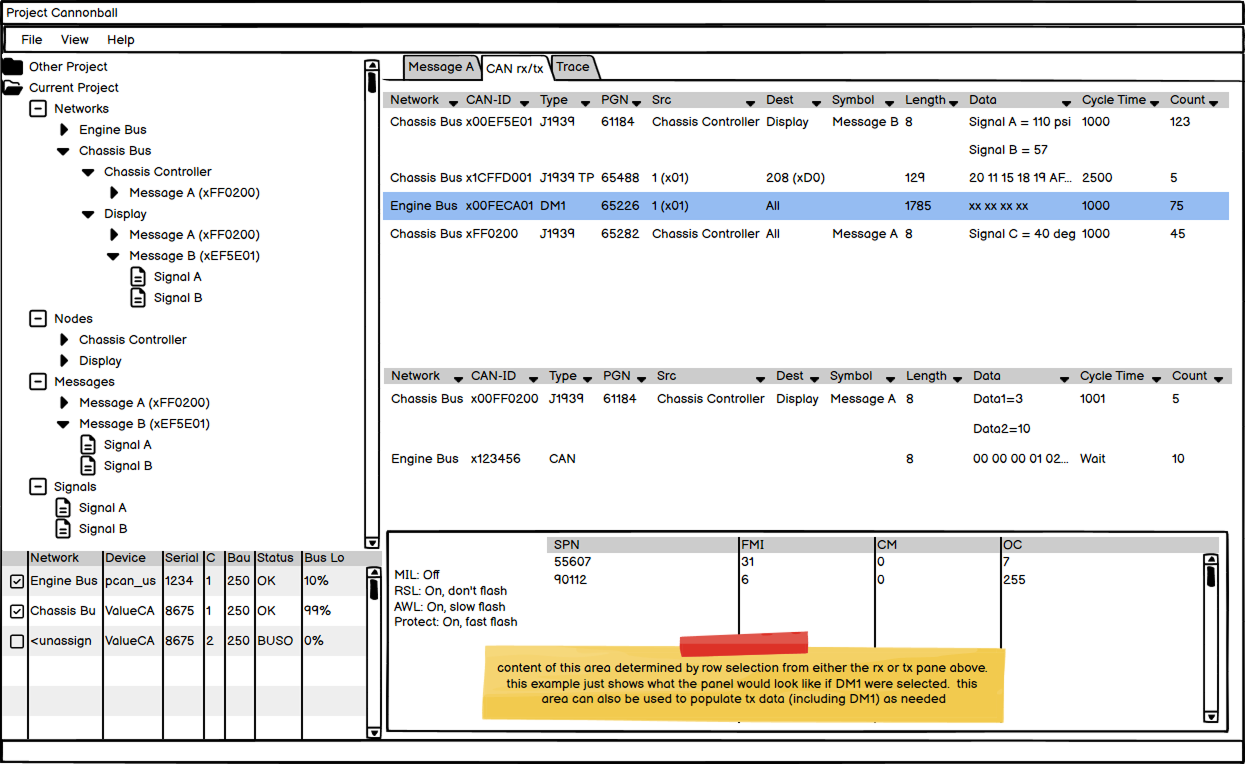Open the PGN column filter dropdown in rx pane

point(636,103)
